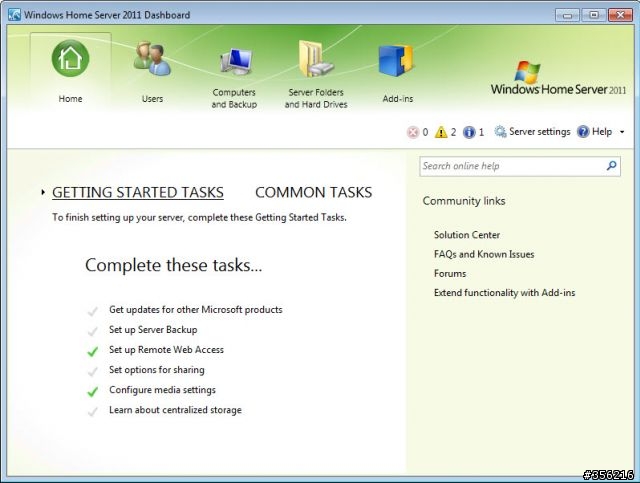The height and width of the screenshot is (483, 640).
Task: Click the red critical alerts icon
Action: [x=413, y=132]
